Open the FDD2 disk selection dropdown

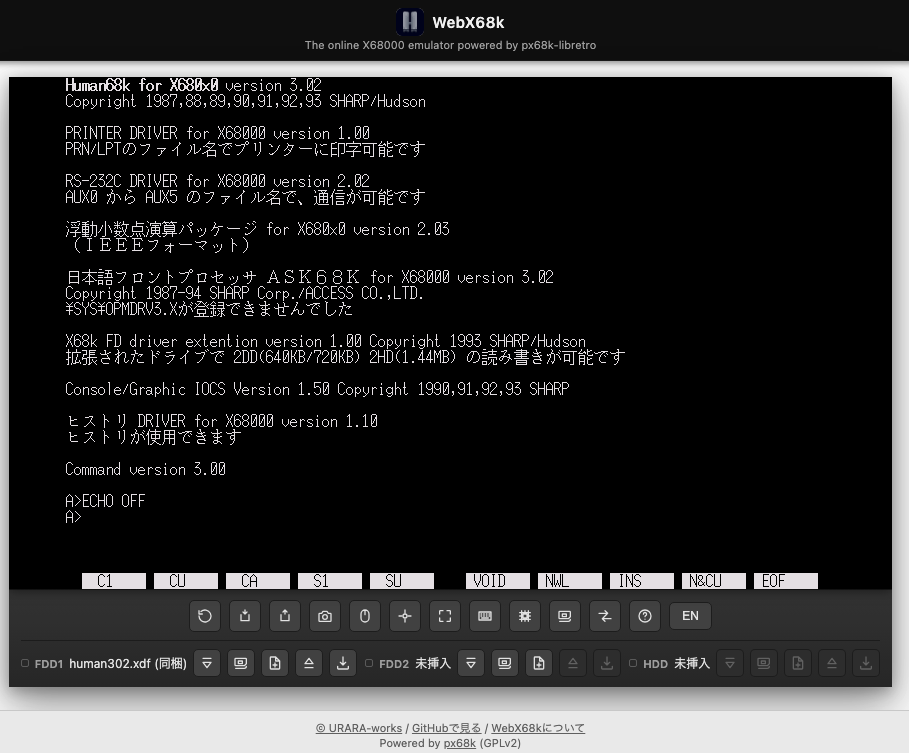click(471, 663)
